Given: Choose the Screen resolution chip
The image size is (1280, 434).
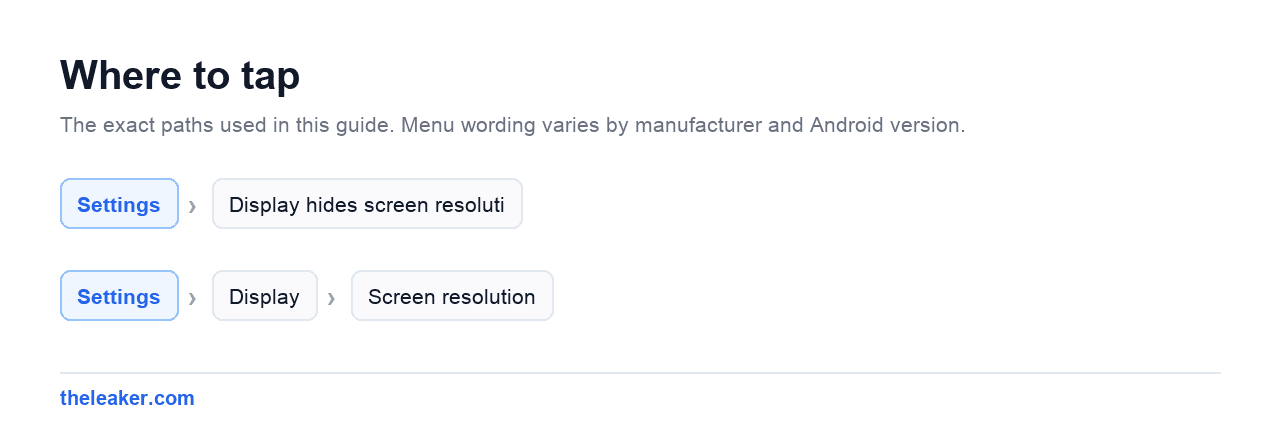Looking at the screenshot, I should (452, 296).
